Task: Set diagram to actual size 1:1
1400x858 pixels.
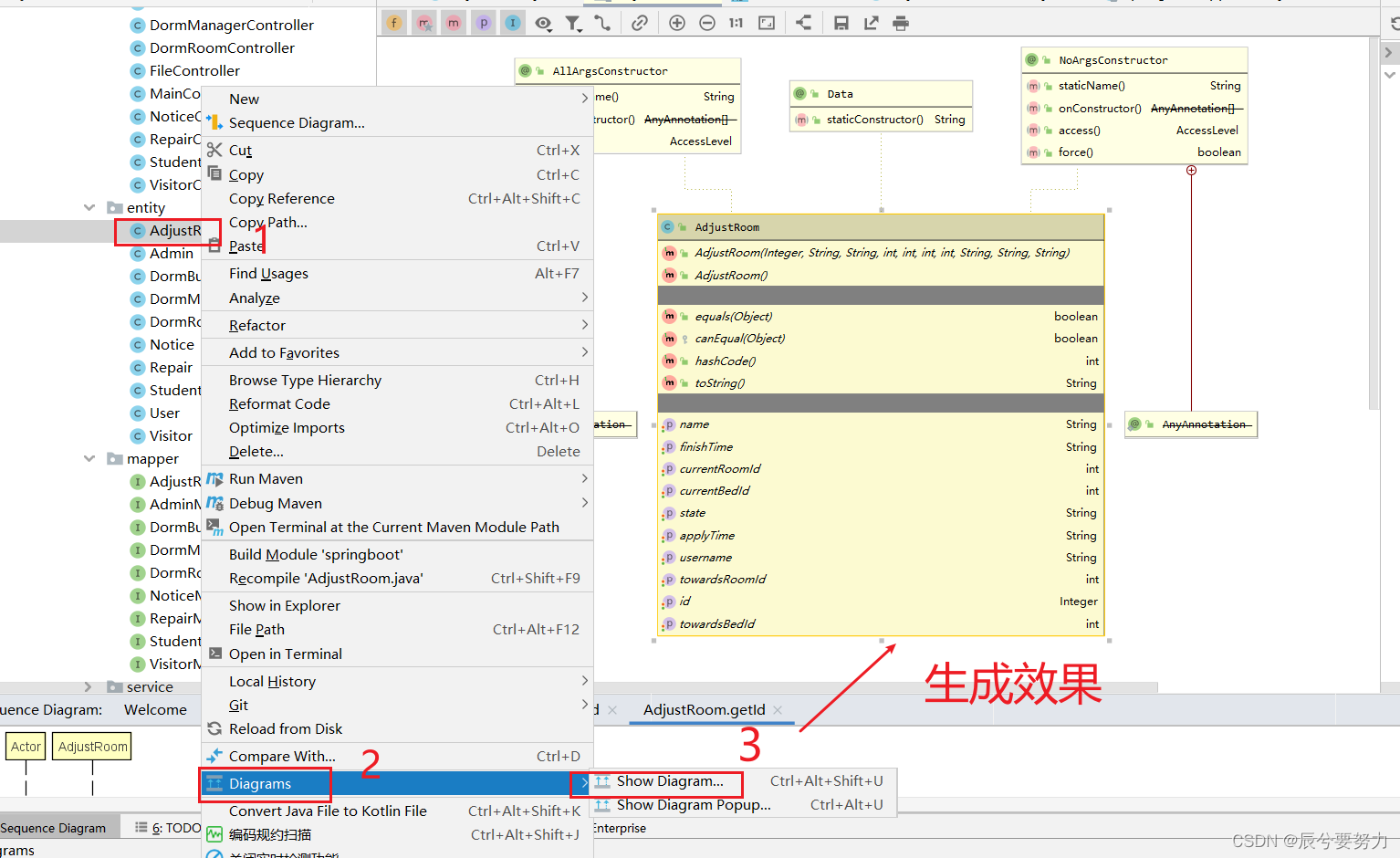Action: click(x=737, y=23)
